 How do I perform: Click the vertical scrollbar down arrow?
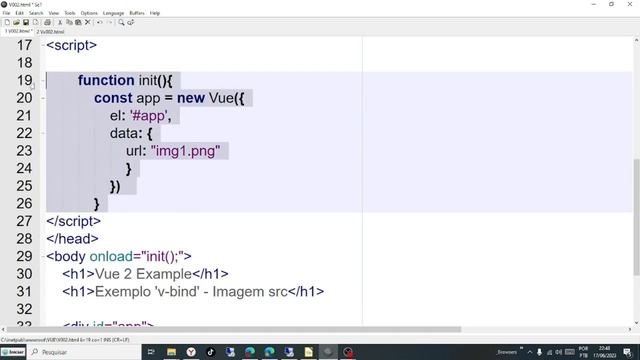click(636, 323)
